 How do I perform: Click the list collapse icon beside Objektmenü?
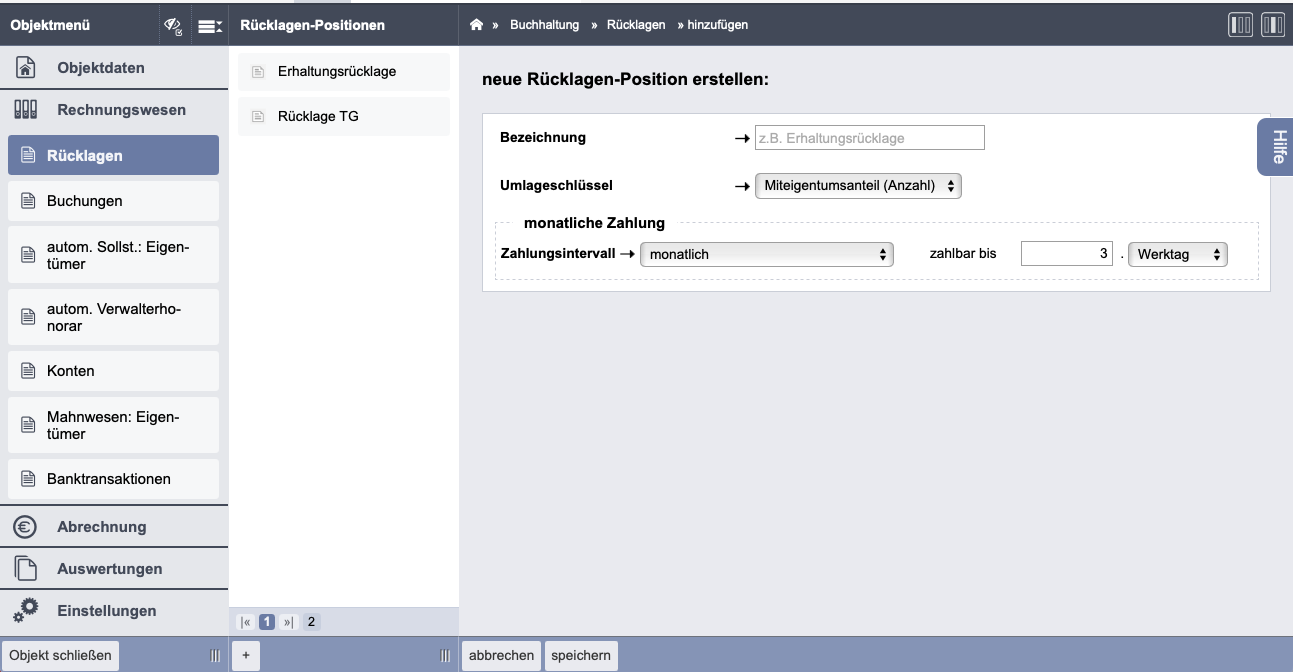tap(209, 26)
